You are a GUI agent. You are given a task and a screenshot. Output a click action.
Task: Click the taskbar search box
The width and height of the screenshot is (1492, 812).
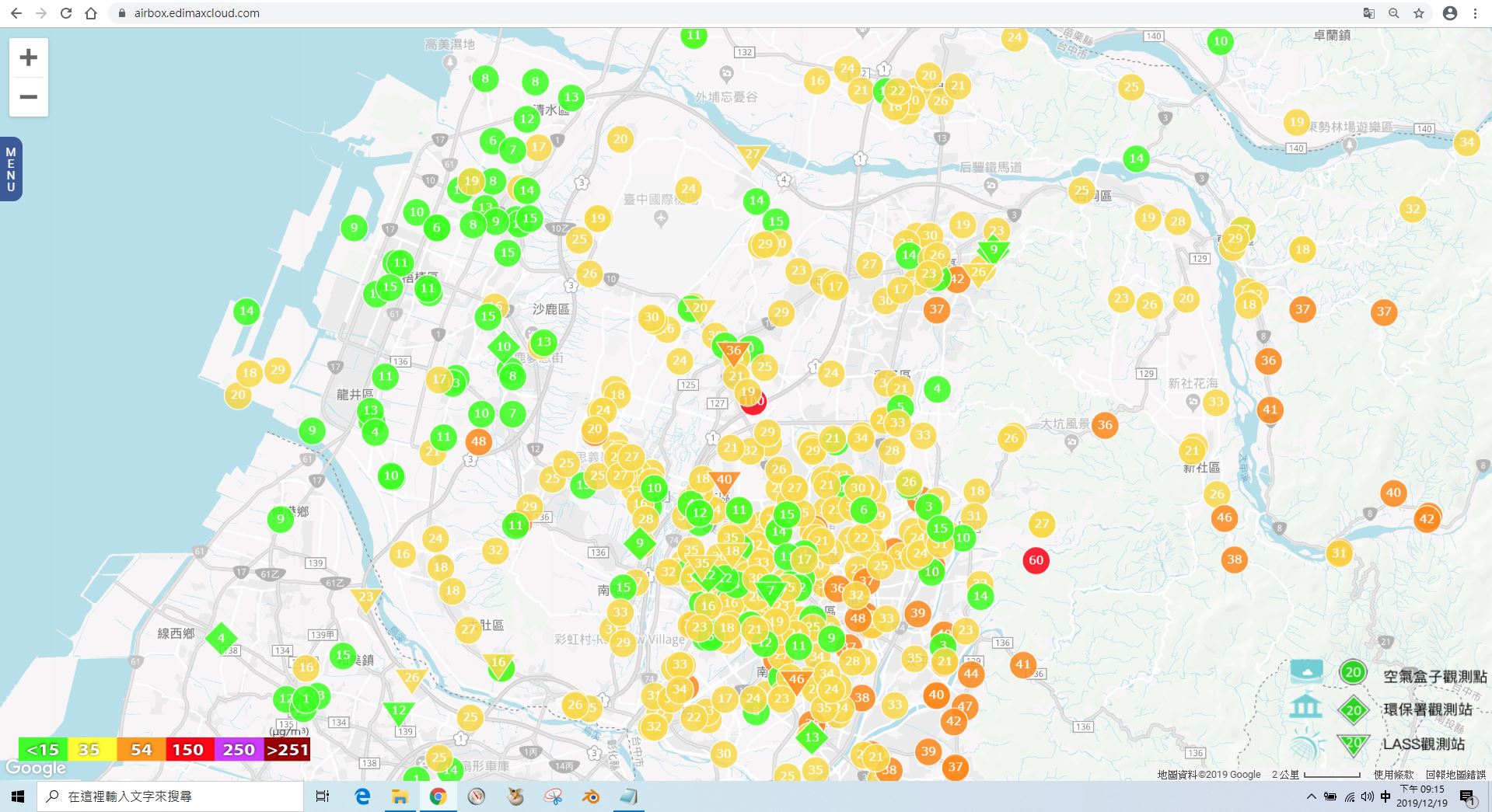click(170, 796)
